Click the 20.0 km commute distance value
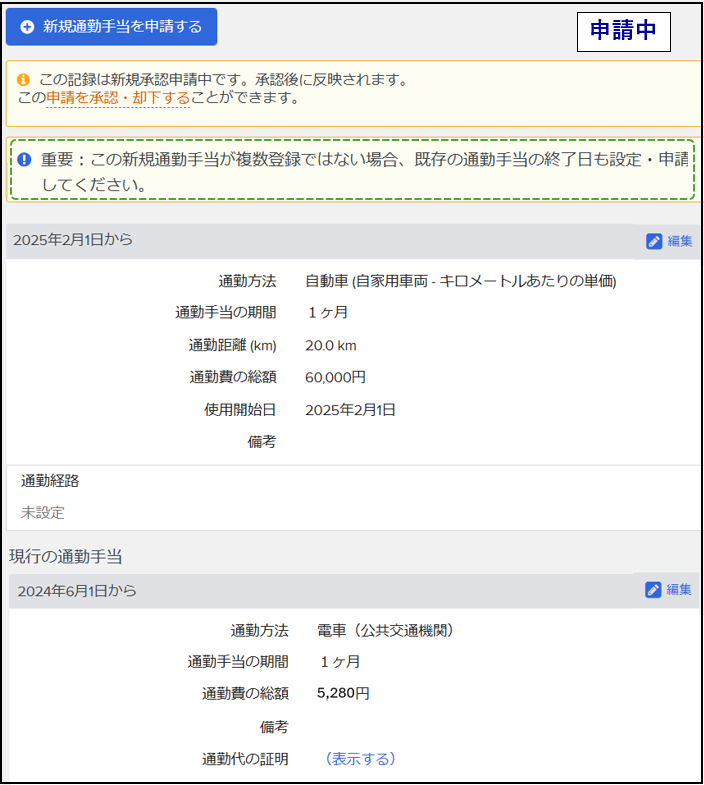 click(330, 345)
